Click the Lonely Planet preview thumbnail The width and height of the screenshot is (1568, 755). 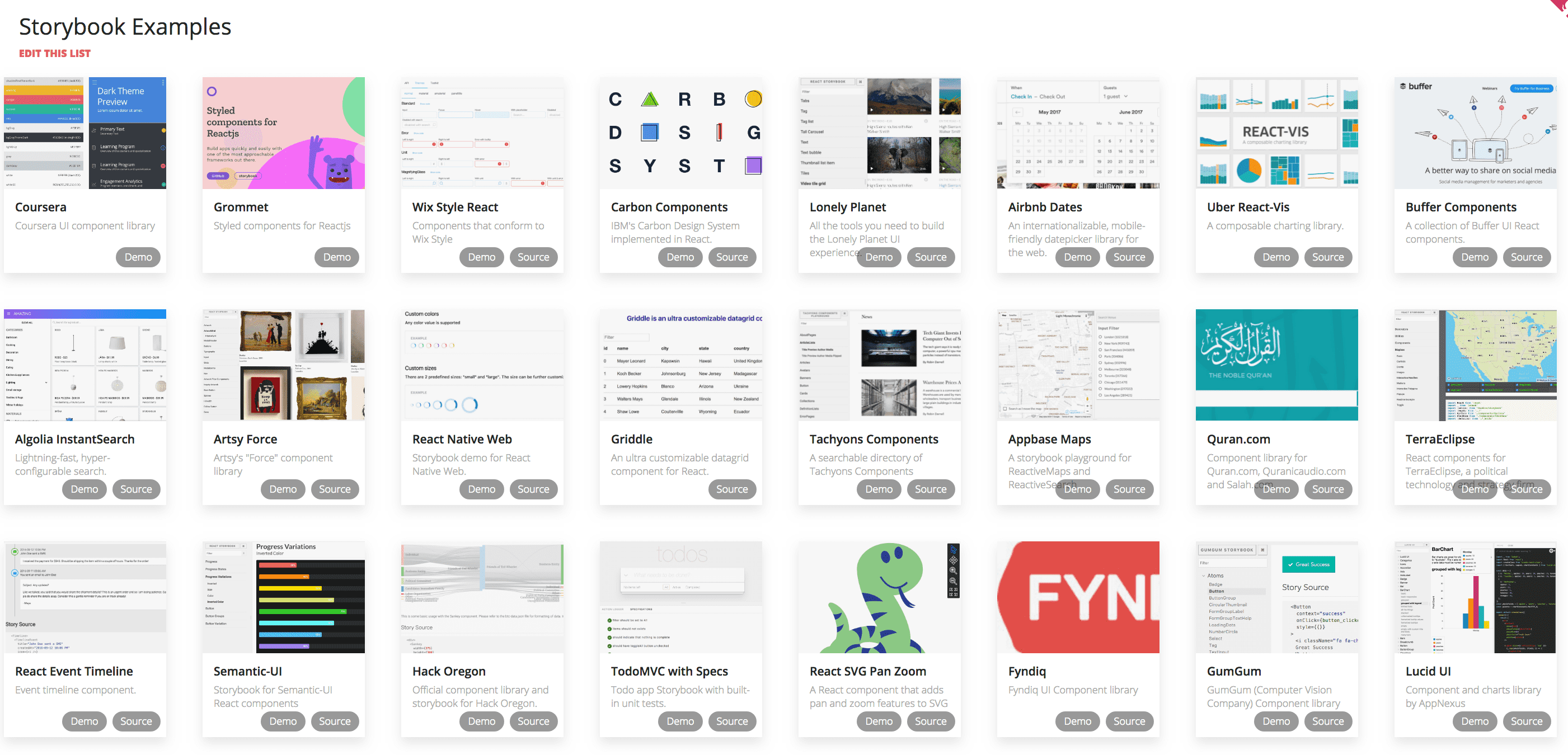tap(880, 133)
